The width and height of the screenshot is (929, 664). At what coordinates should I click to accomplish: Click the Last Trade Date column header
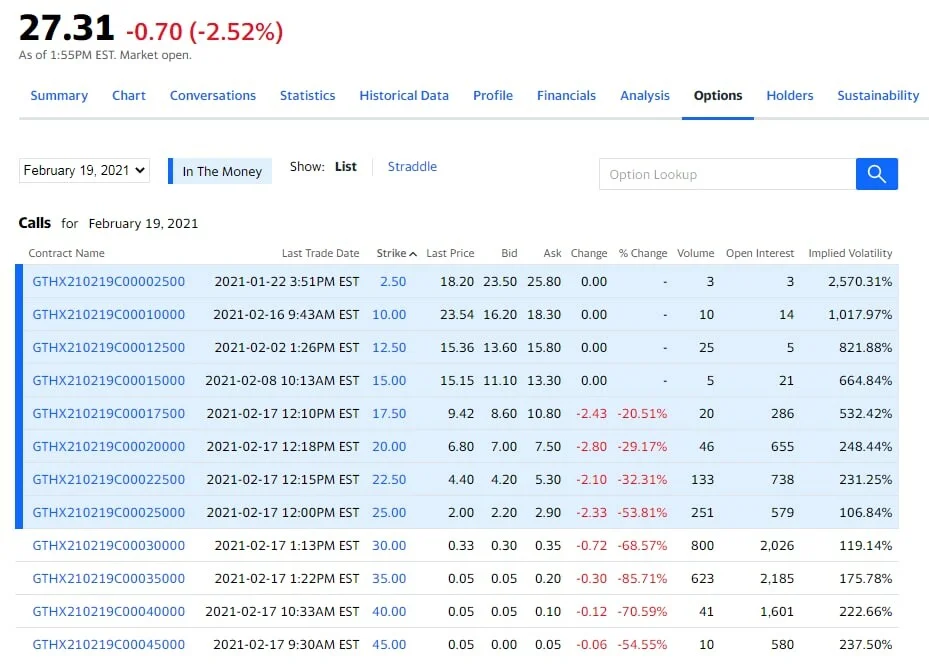click(321, 253)
